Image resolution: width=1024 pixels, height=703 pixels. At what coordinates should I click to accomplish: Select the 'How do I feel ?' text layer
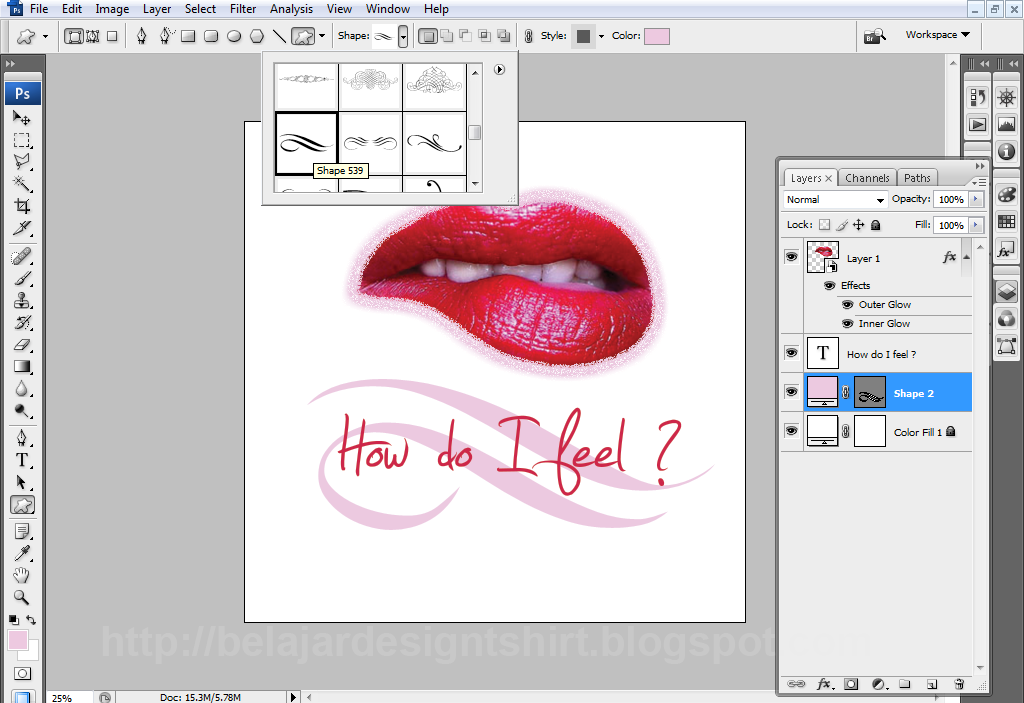881,354
